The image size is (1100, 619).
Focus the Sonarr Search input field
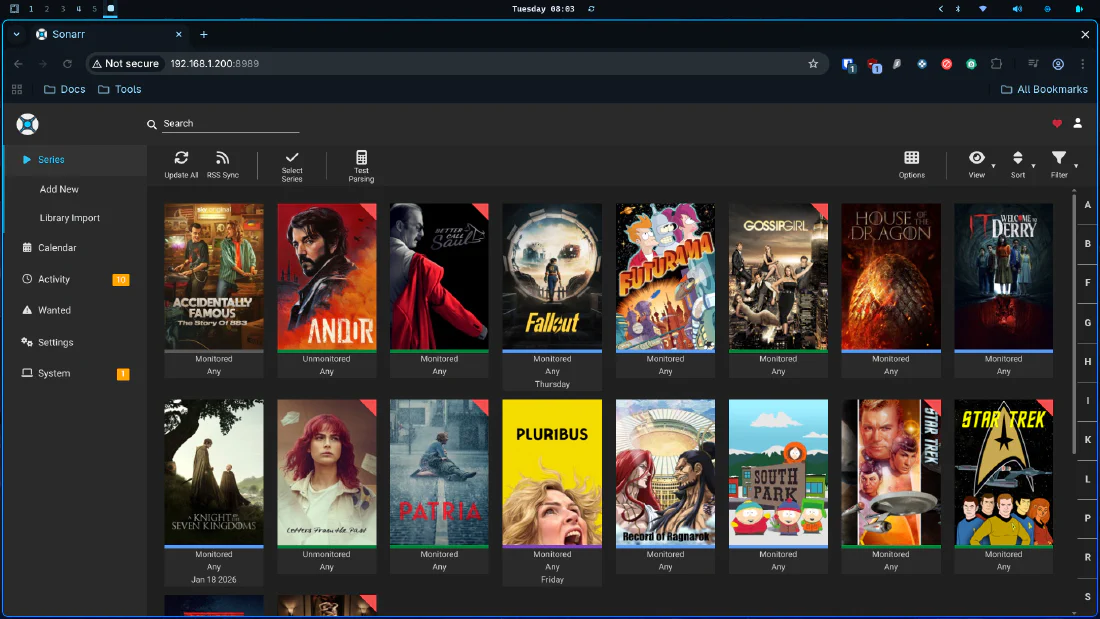click(x=231, y=124)
